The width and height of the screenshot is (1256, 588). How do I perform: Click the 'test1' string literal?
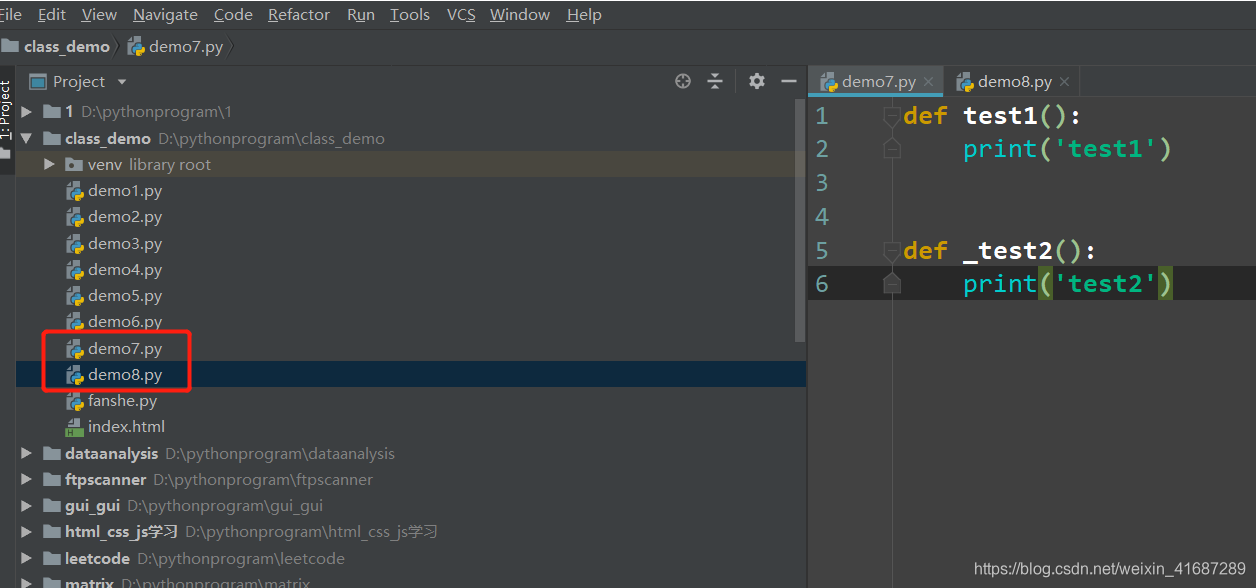tap(1105, 149)
